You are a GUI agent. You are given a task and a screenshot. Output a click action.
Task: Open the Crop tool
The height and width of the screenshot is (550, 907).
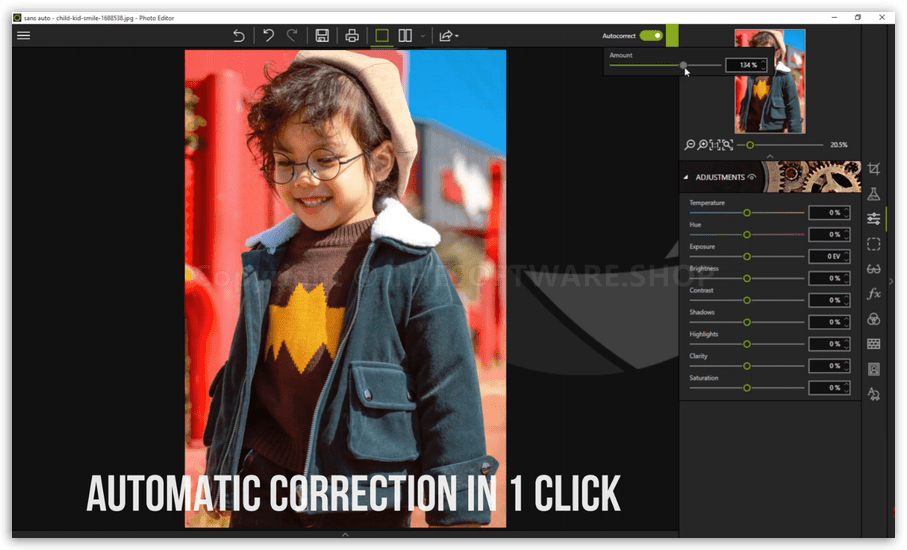click(873, 169)
